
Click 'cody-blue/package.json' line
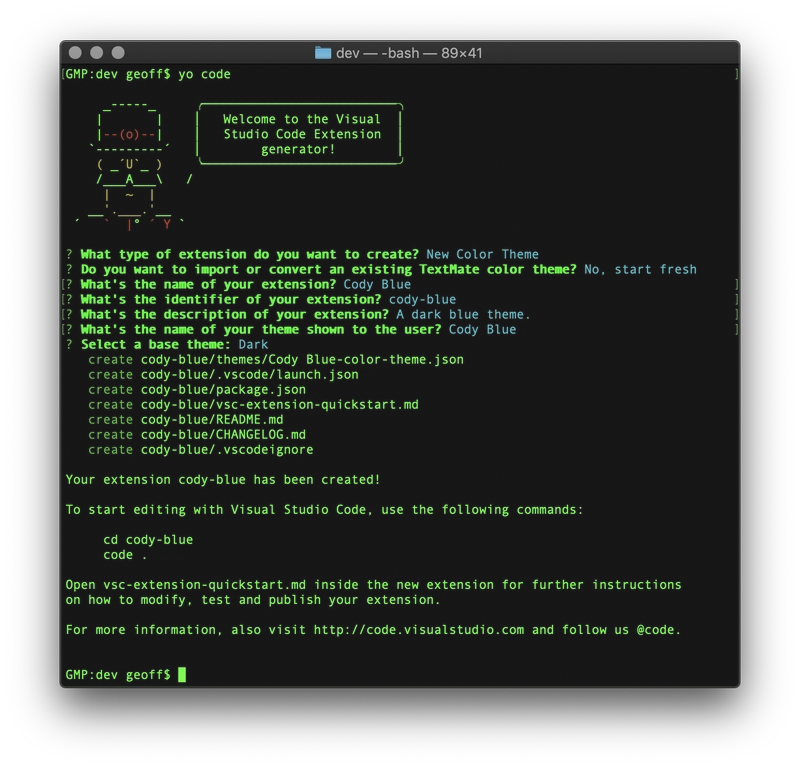223,390
